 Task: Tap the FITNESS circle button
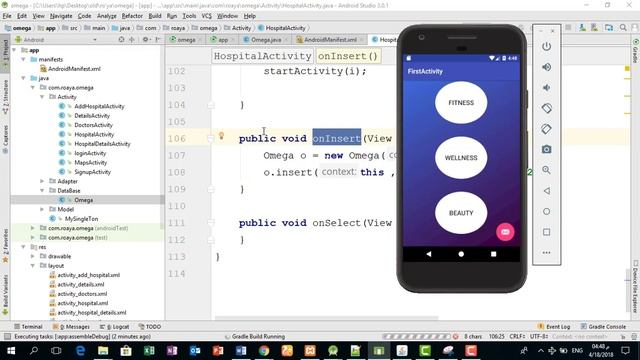461,102
